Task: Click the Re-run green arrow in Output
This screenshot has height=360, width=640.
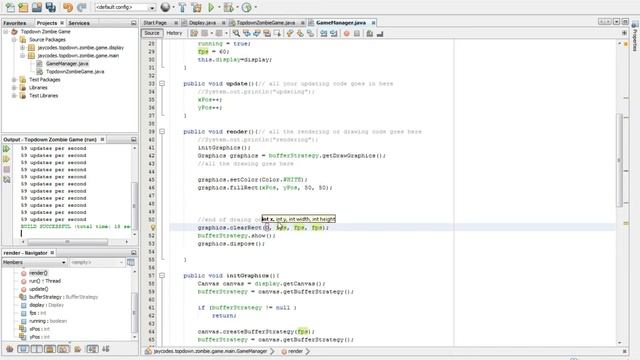Action: pyautogui.click(x=7, y=149)
